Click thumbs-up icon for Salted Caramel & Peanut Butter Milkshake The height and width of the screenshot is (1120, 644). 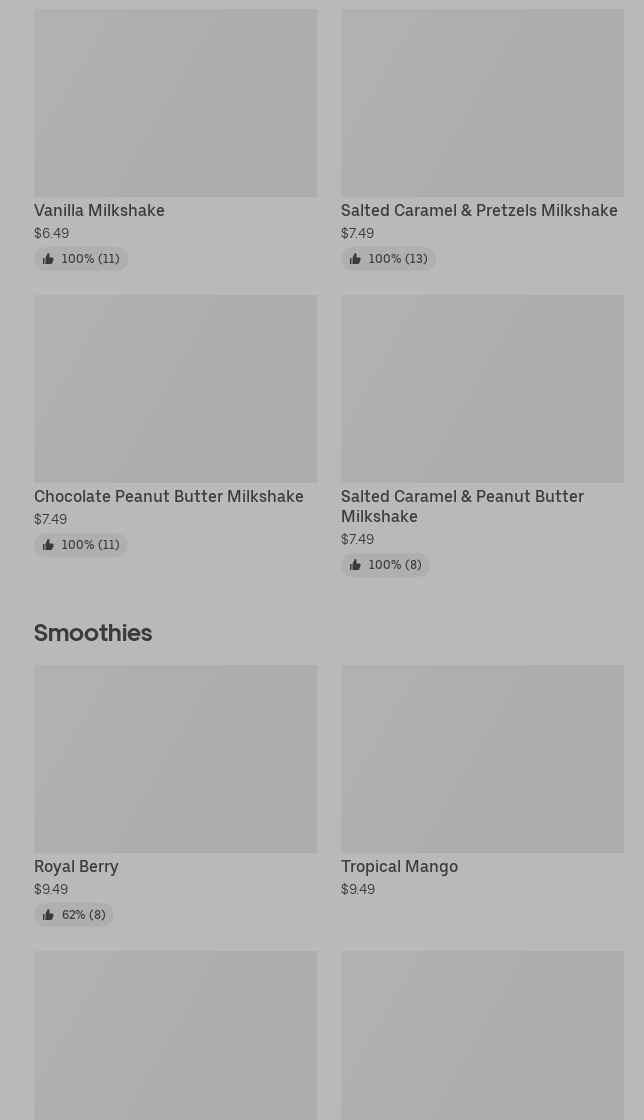355,565
